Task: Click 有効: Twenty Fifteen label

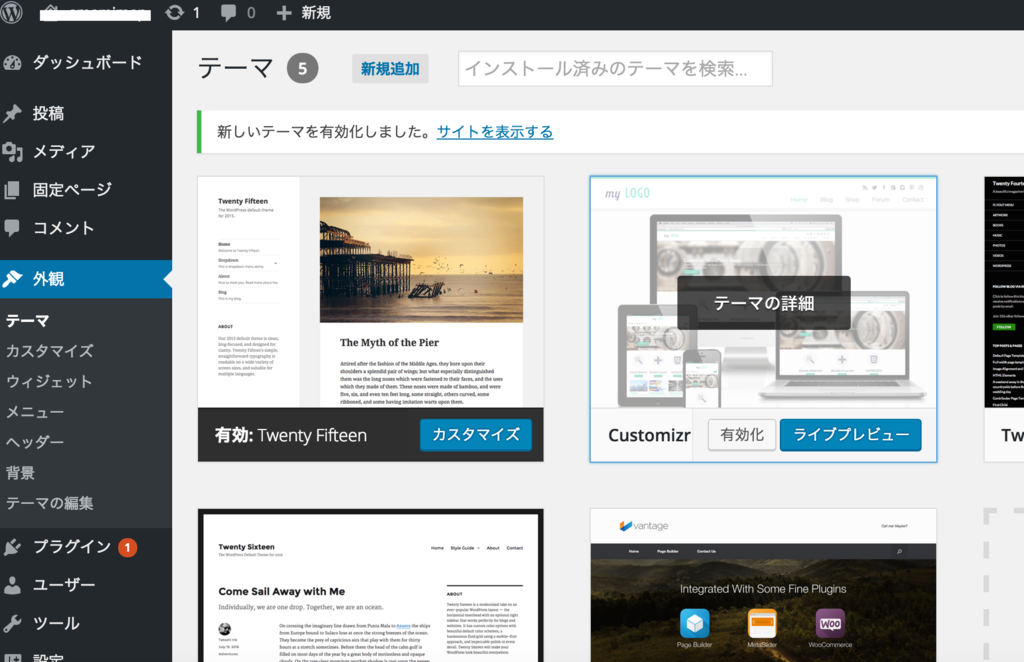Action: click(x=291, y=435)
